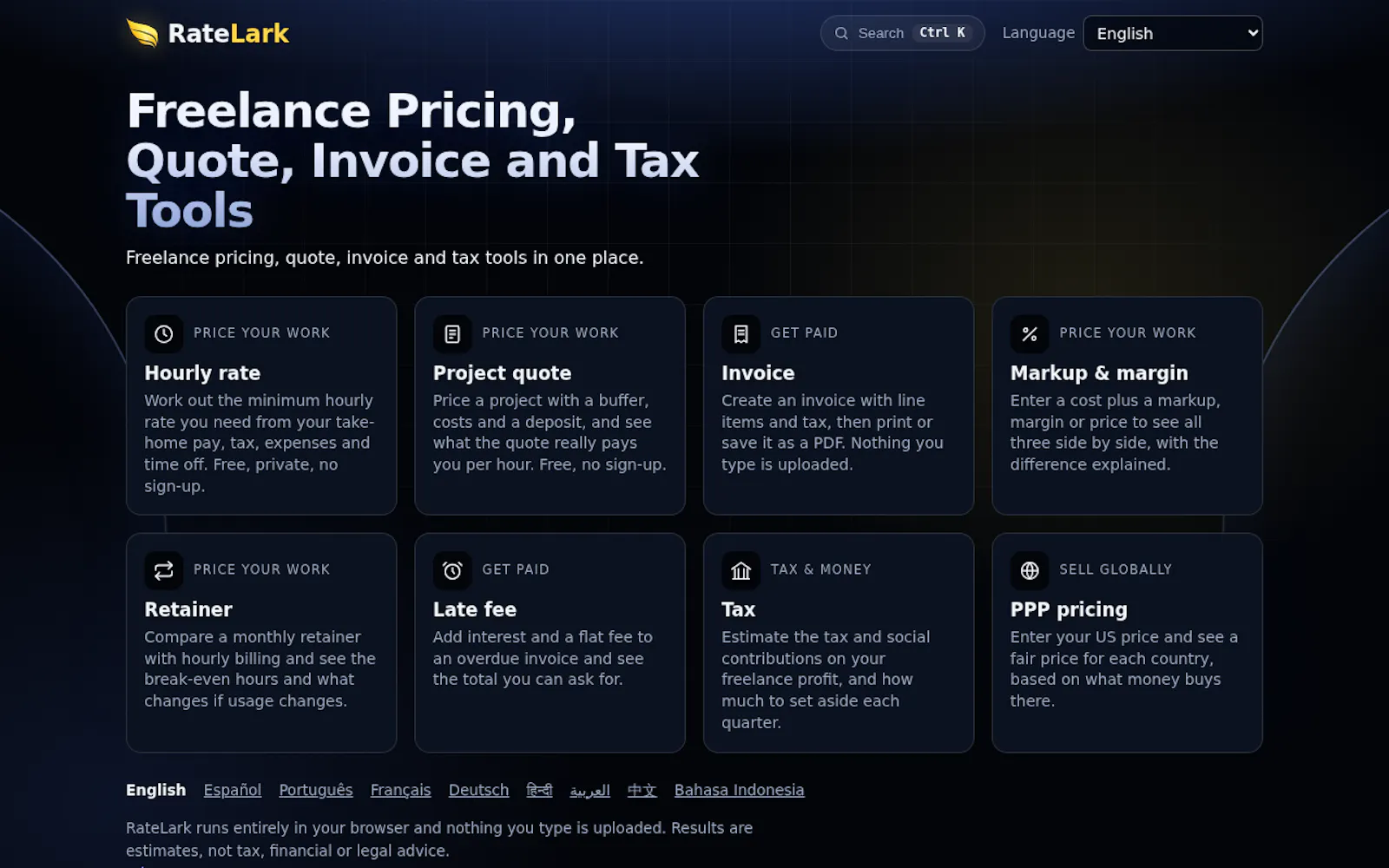Click the 'Language' label beside the dropdown

click(1038, 33)
